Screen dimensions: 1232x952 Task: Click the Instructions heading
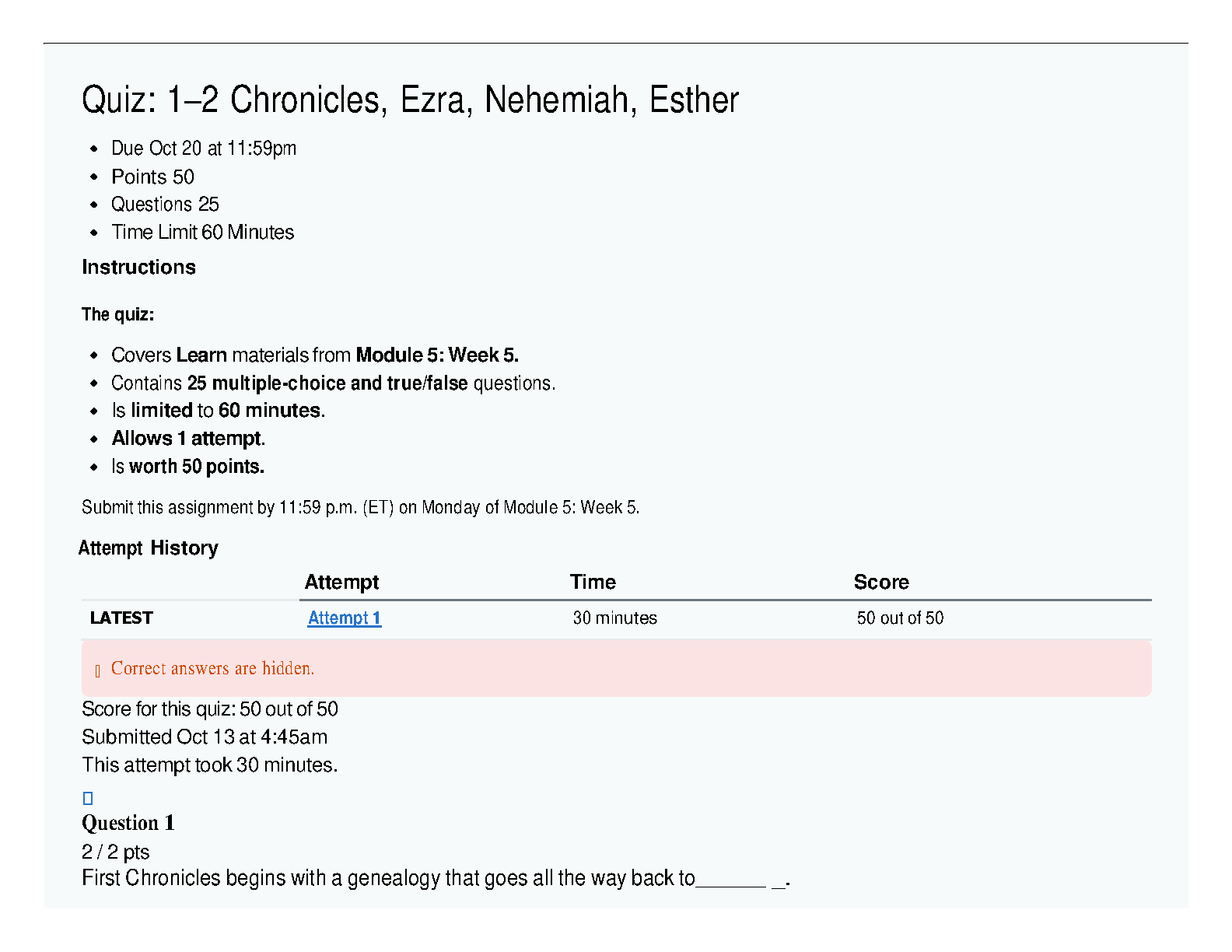pos(138,268)
